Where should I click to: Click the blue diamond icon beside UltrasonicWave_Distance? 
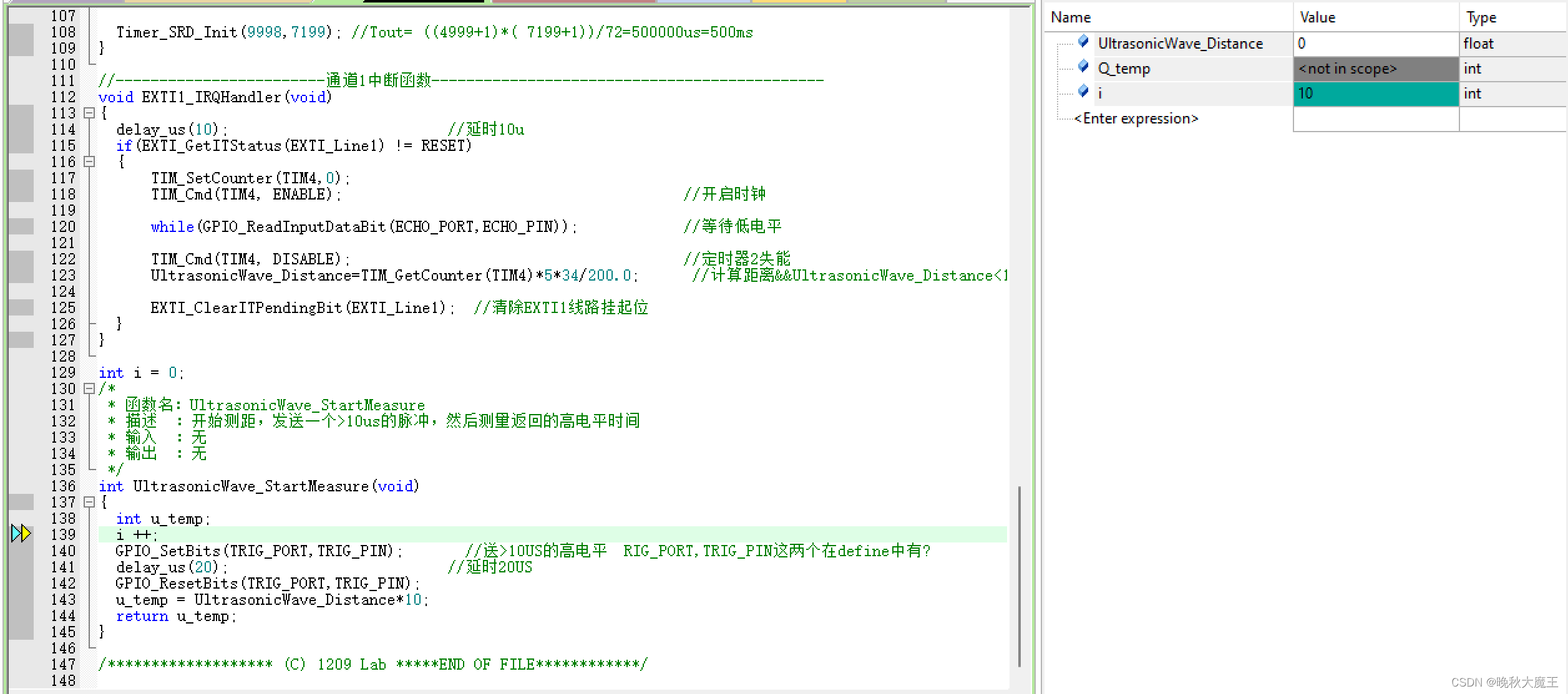click(1083, 43)
